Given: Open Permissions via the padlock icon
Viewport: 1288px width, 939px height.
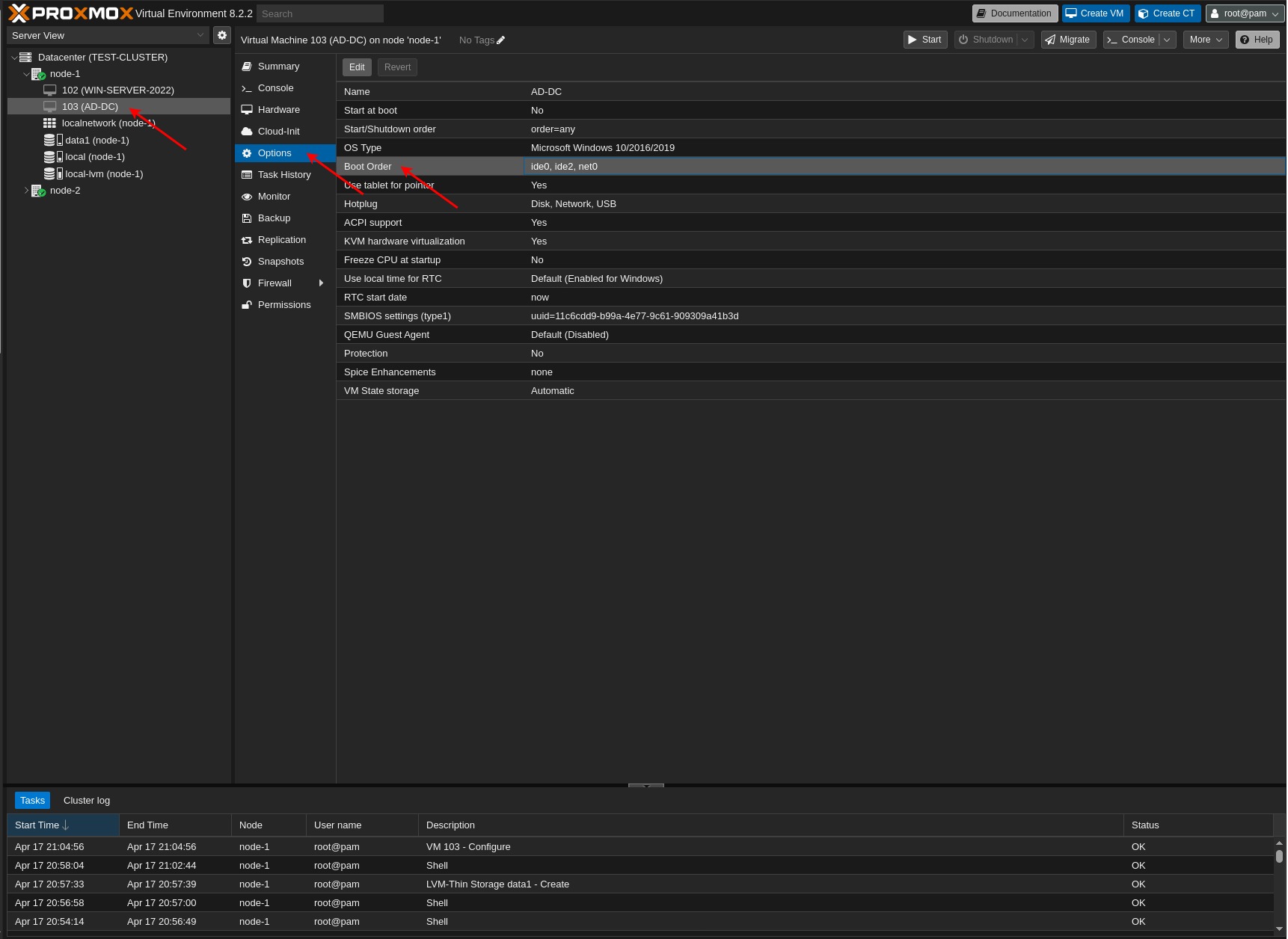Looking at the screenshot, I should click(247, 304).
